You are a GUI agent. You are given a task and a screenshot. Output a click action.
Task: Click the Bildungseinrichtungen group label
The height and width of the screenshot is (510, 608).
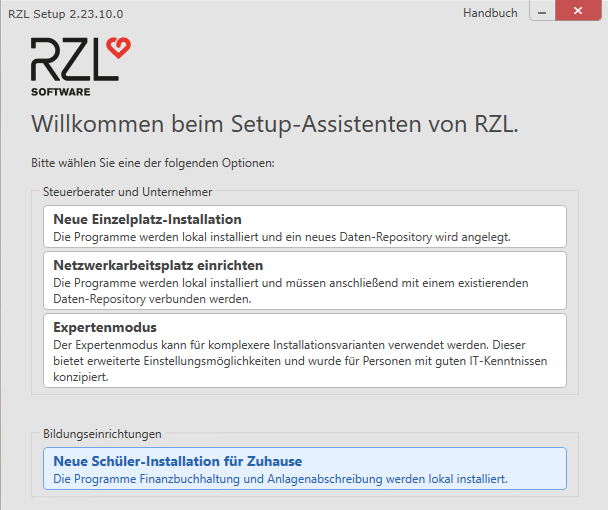[x=102, y=434]
